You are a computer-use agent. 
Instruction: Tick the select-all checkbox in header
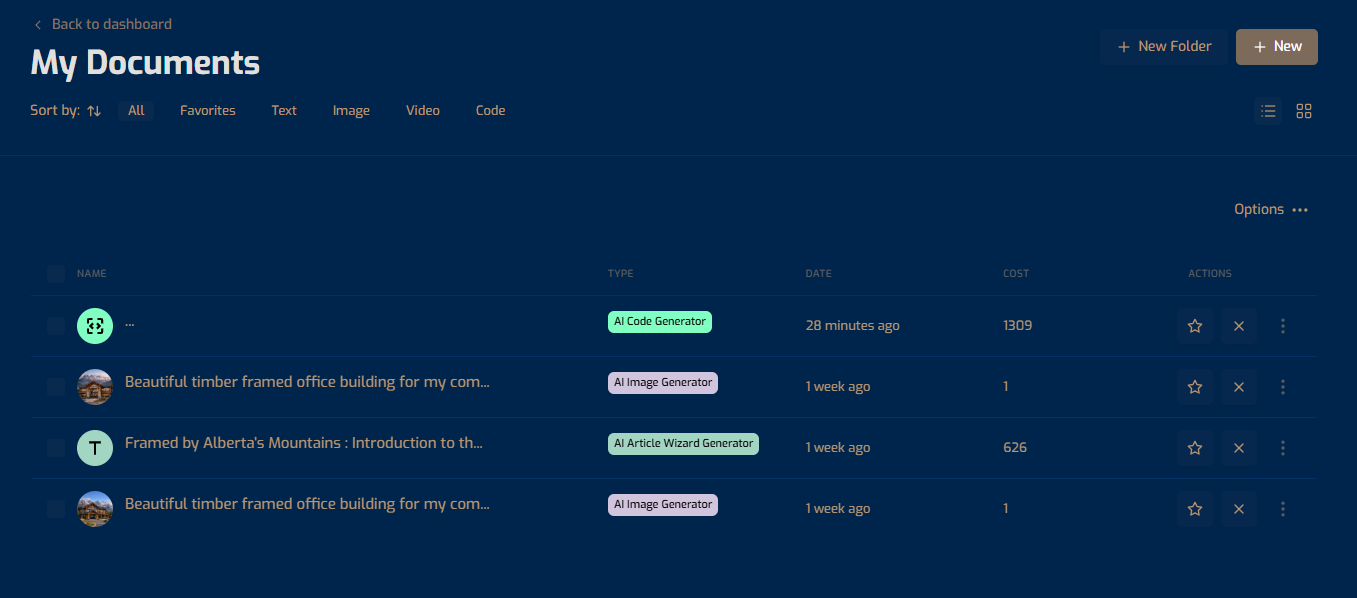pyautogui.click(x=56, y=274)
